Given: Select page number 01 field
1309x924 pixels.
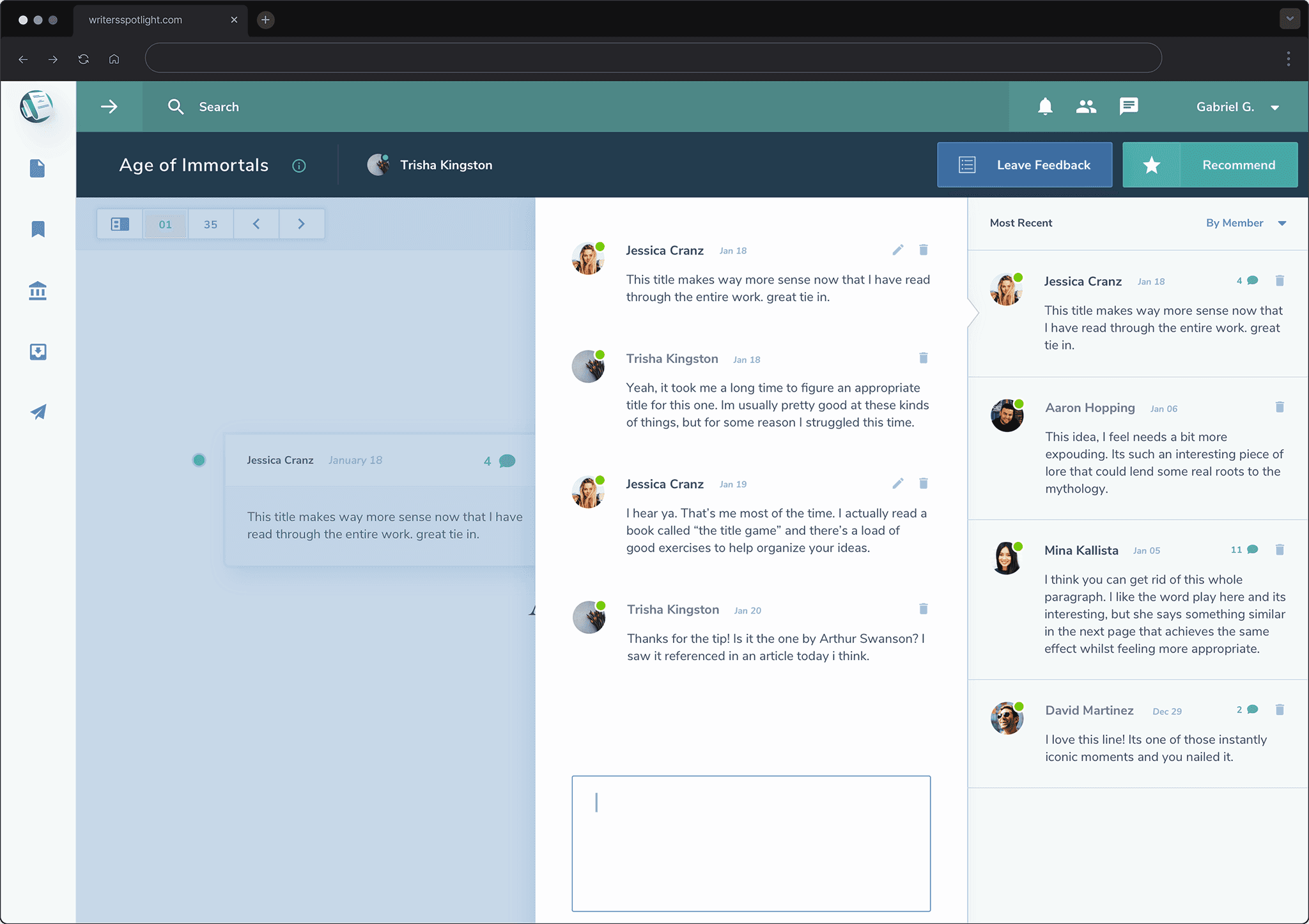Looking at the screenshot, I should coord(166,224).
